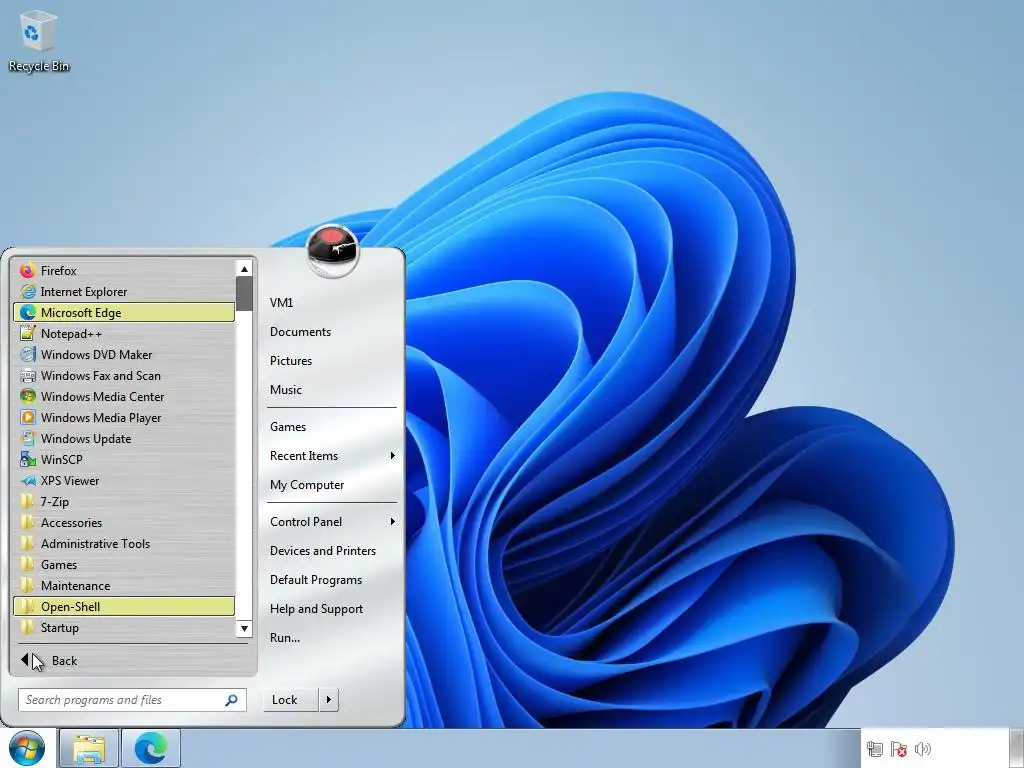Go Back to the main start menu
Image resolution: width=1024 pixels, height=768 pixels.
[133, 661]
